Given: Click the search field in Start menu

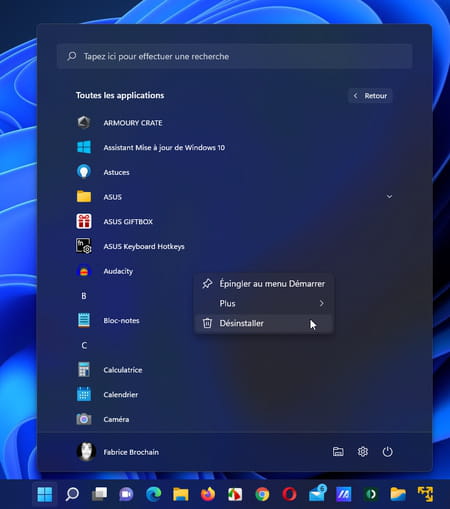Looking at the screenshot, I should 234,56.
